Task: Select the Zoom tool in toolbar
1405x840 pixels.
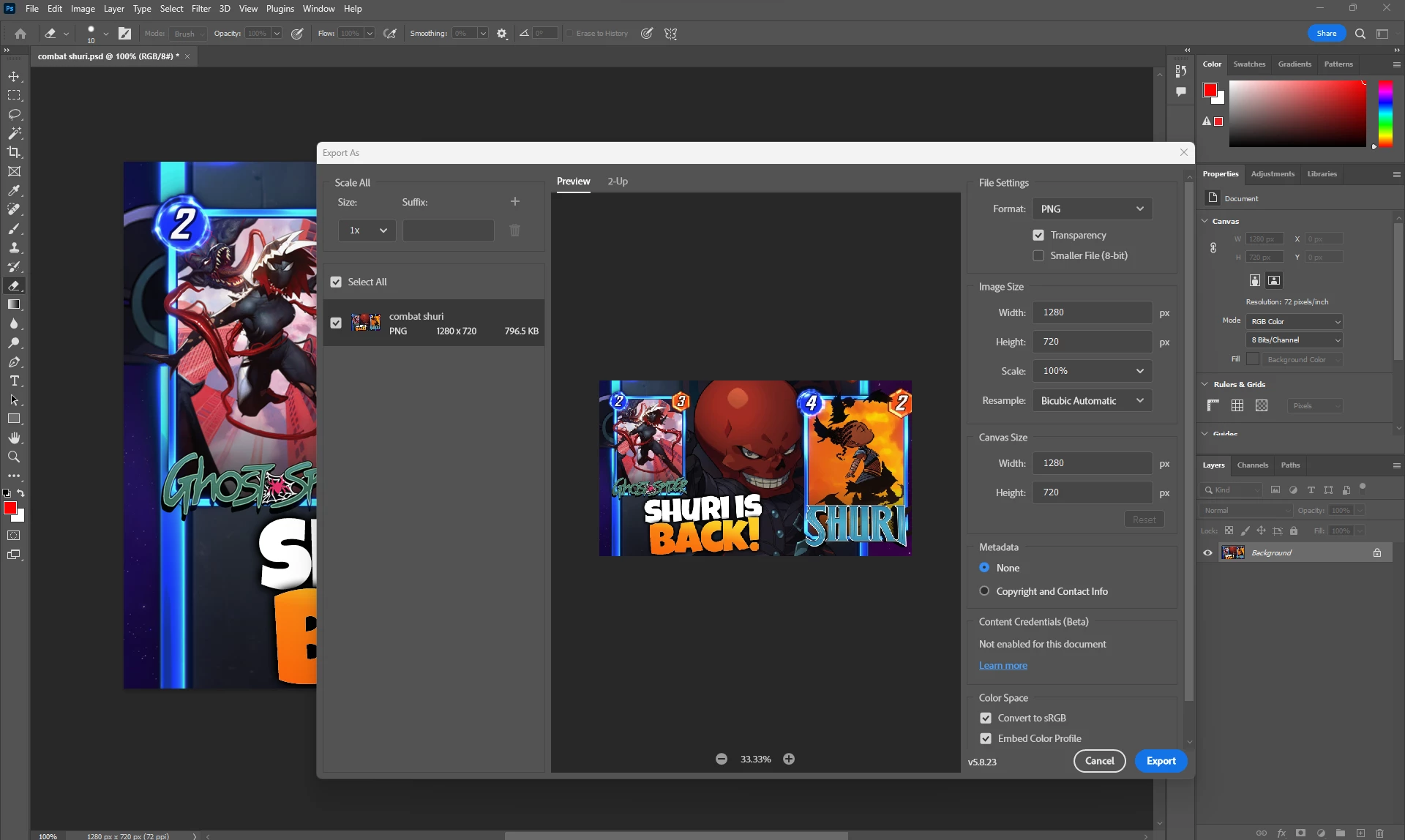Action: [14, 457]
